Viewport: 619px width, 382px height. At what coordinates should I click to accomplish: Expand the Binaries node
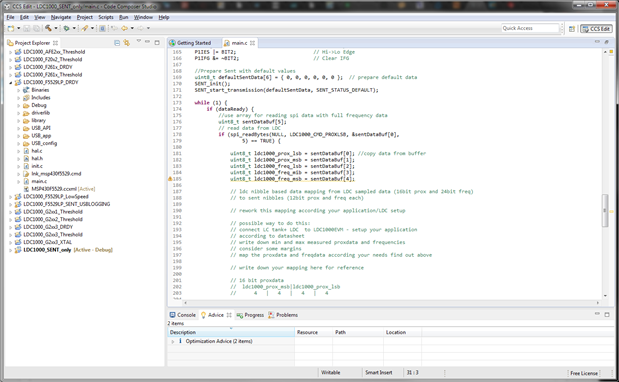coord(18,90)
